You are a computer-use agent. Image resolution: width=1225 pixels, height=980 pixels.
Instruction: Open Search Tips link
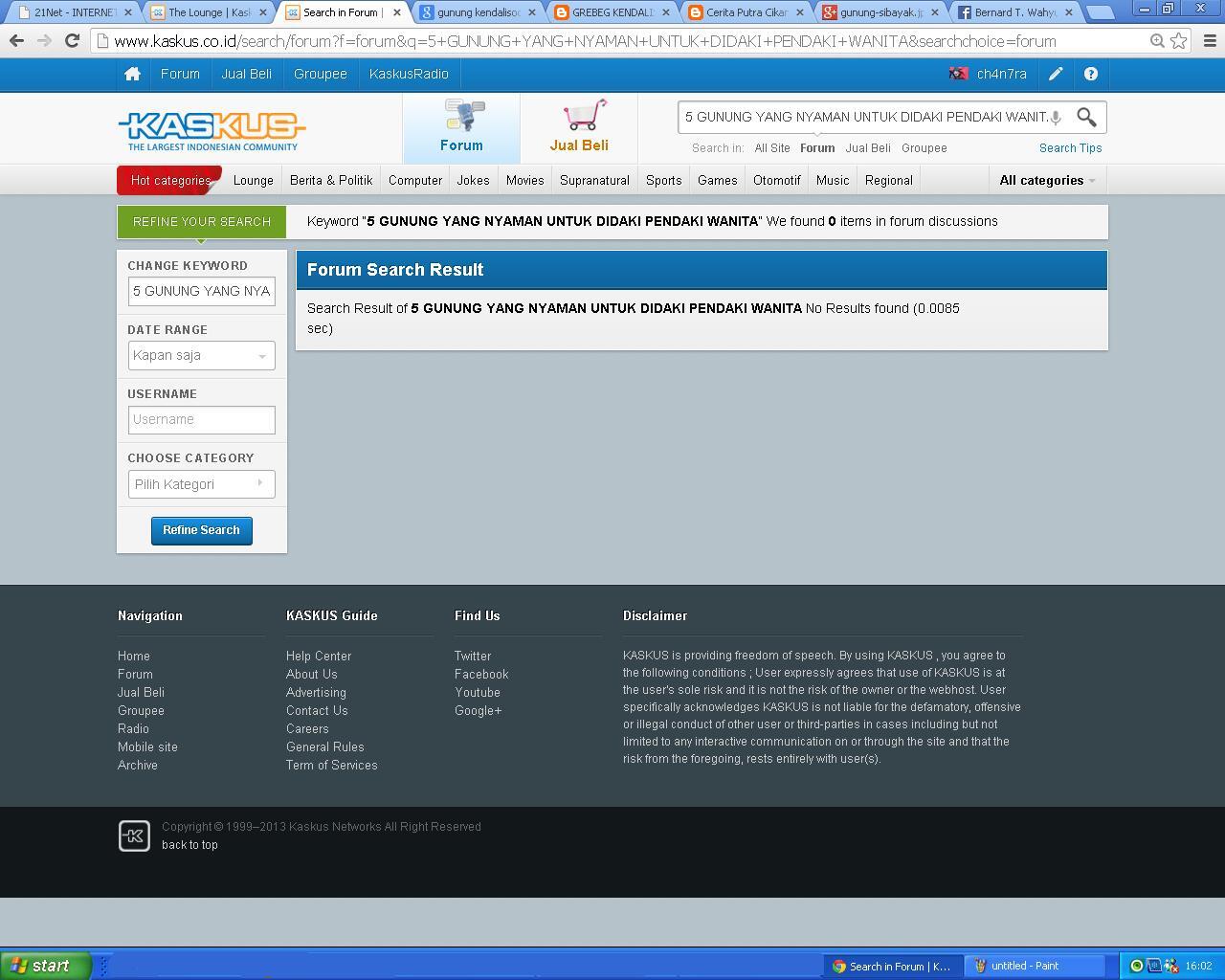(x=1070, y=148)
